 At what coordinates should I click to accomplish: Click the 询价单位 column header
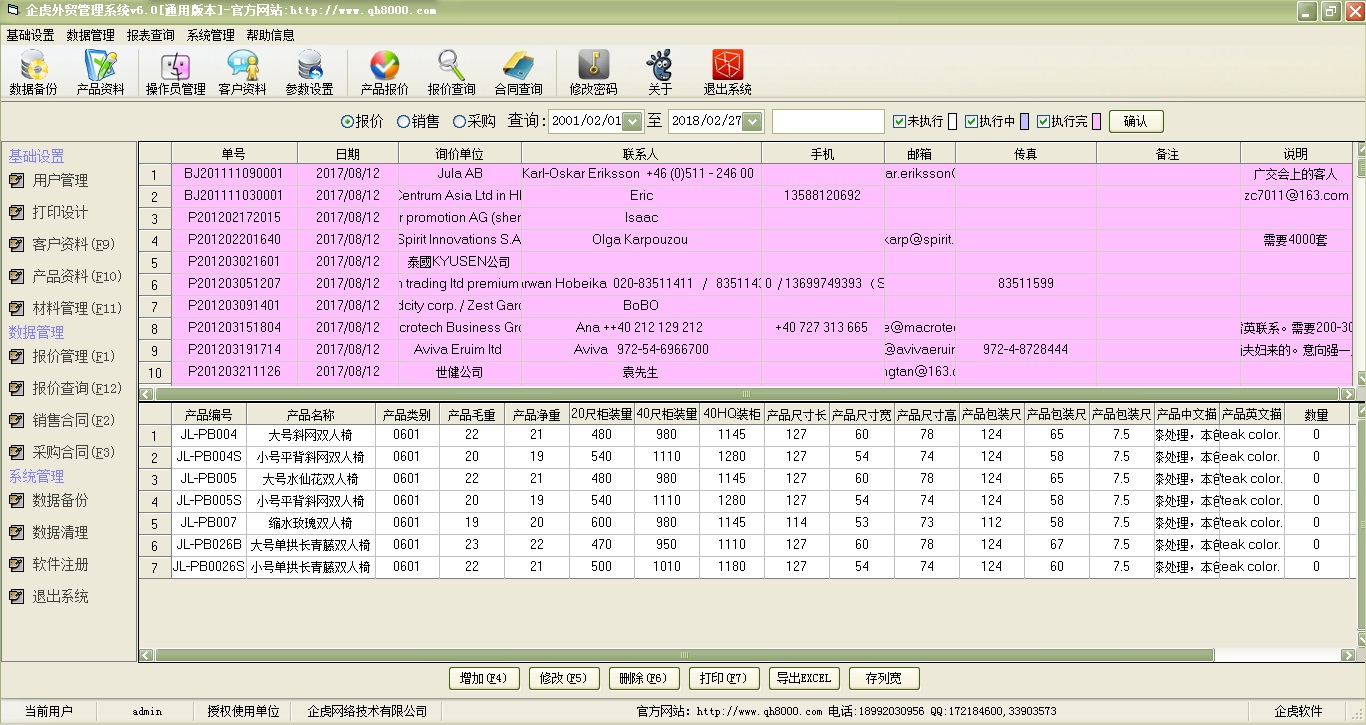coord(459,153)
